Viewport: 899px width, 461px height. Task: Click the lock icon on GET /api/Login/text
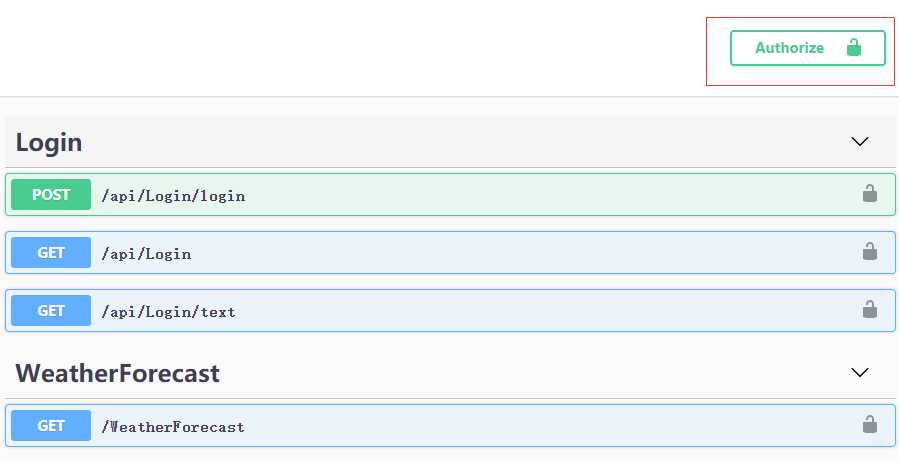click(x=869, y=310)
